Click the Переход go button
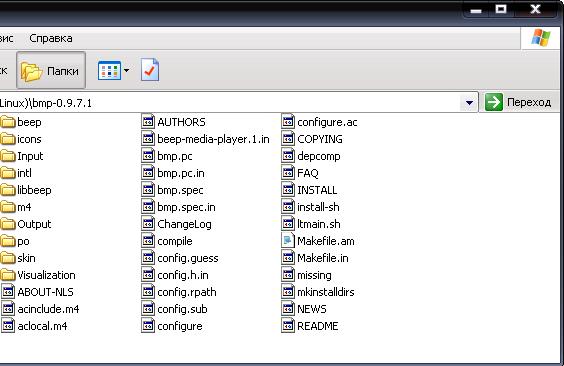Screen dimensions: 564x366 pos(518,102)
